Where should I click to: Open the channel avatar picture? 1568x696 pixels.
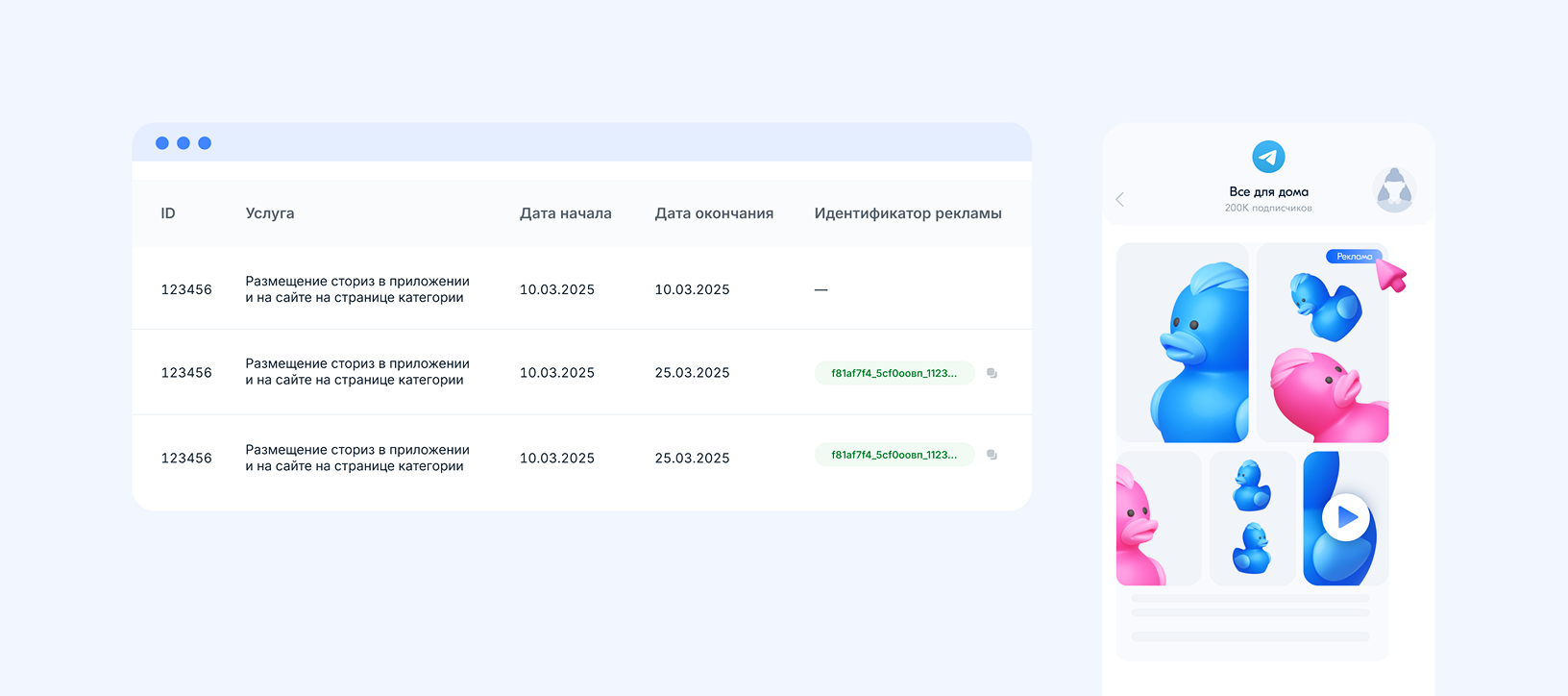(1394, 189)
